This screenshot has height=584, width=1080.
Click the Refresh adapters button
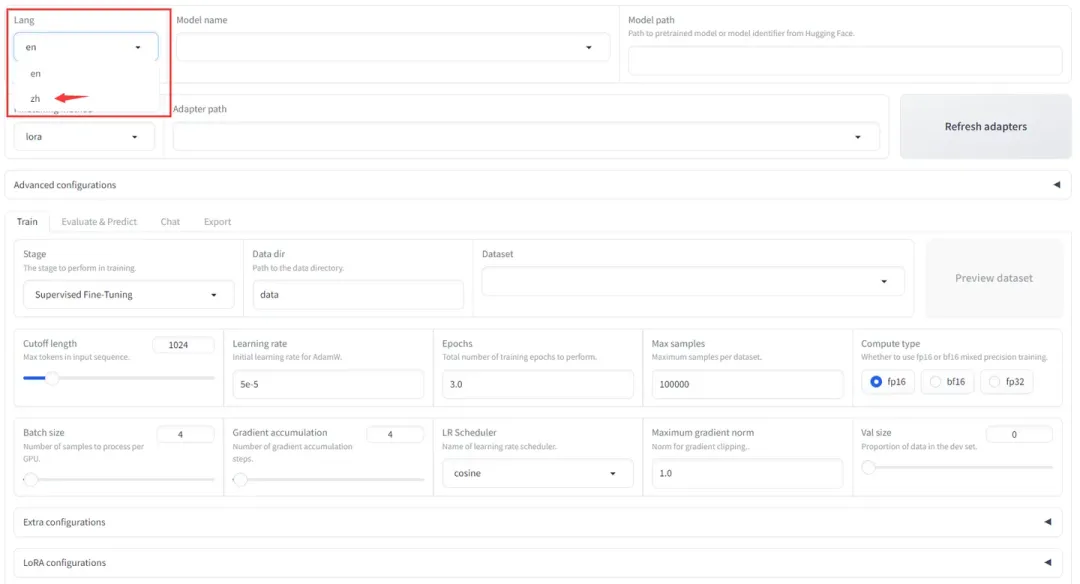[985, 127]
